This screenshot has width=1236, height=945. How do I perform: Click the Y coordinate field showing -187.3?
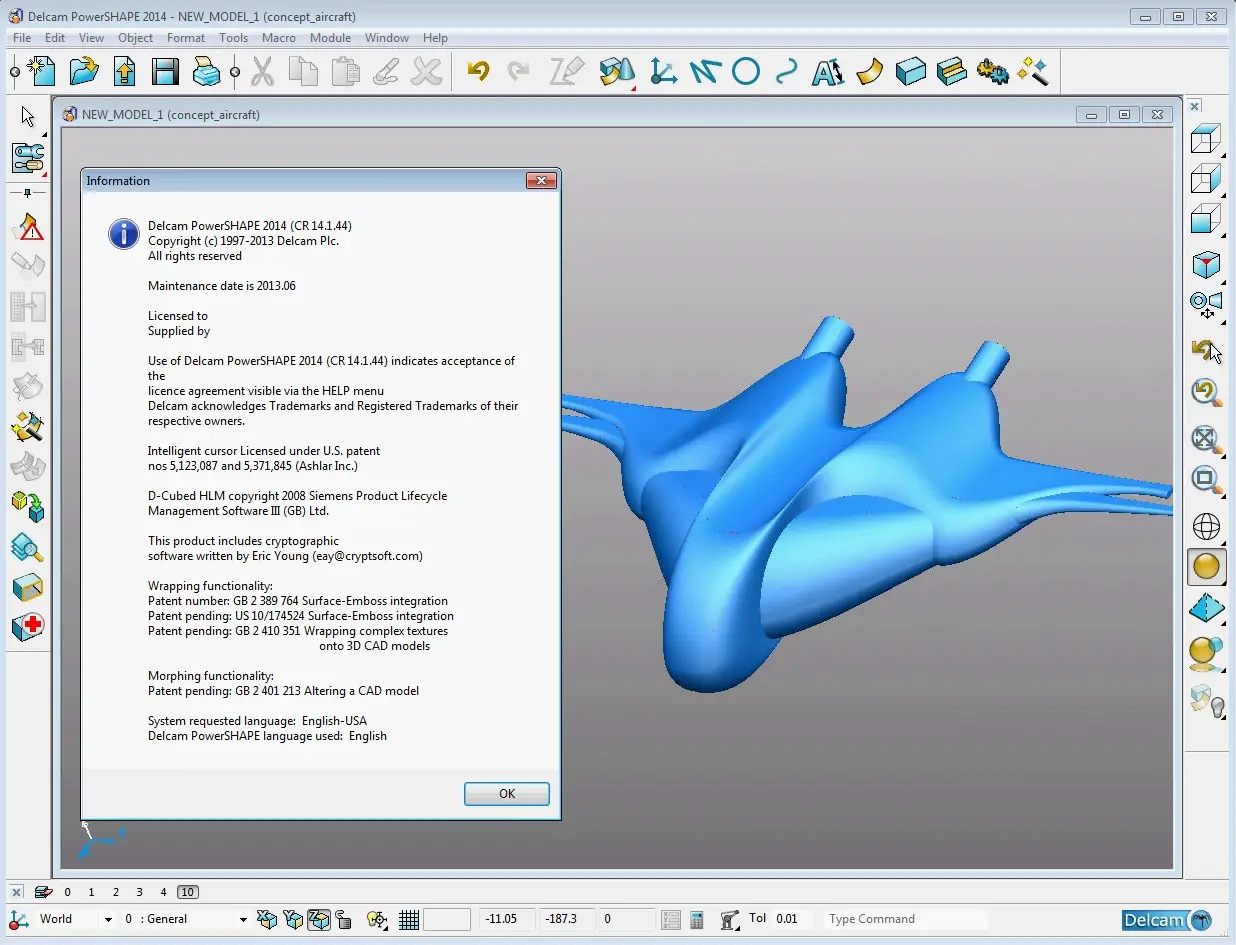pos(566,919)
